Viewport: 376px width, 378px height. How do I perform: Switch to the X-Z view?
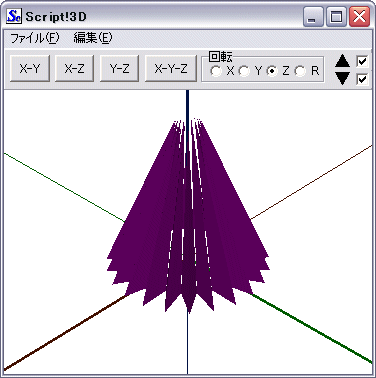(x=74, y=68)
